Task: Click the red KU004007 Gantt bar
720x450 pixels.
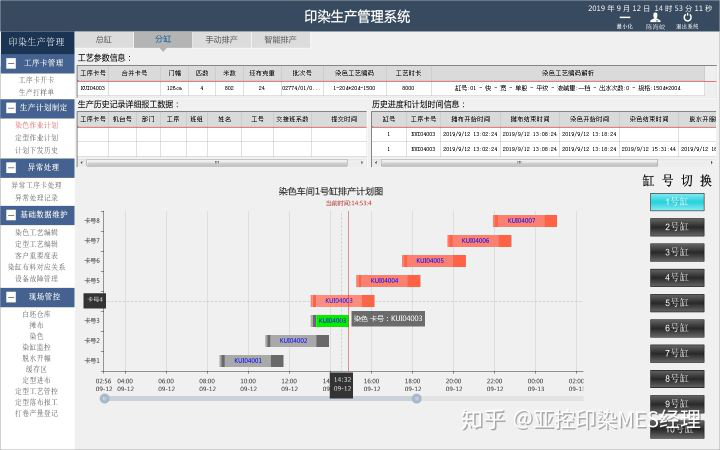Action: pos(525,221)
